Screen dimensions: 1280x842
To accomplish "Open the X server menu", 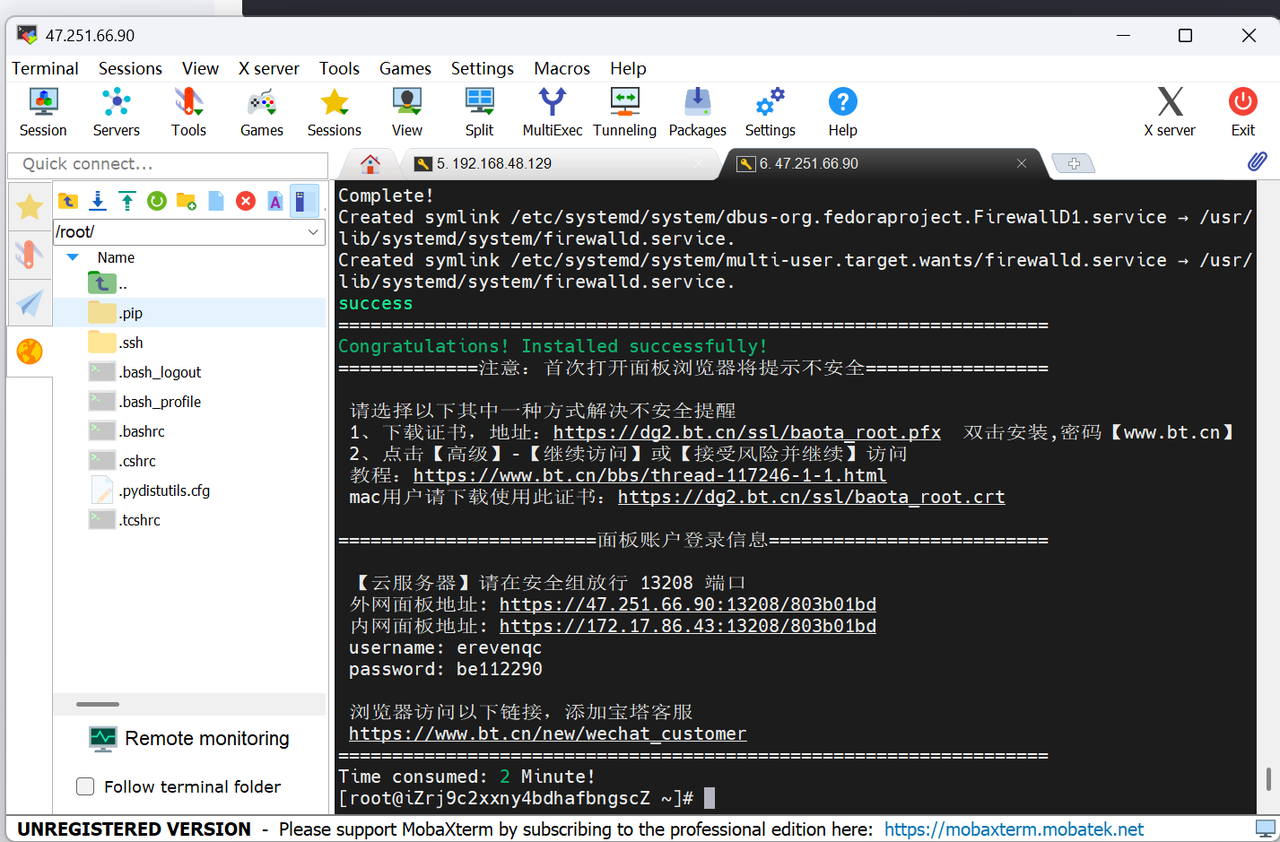I will pos(269,68).
